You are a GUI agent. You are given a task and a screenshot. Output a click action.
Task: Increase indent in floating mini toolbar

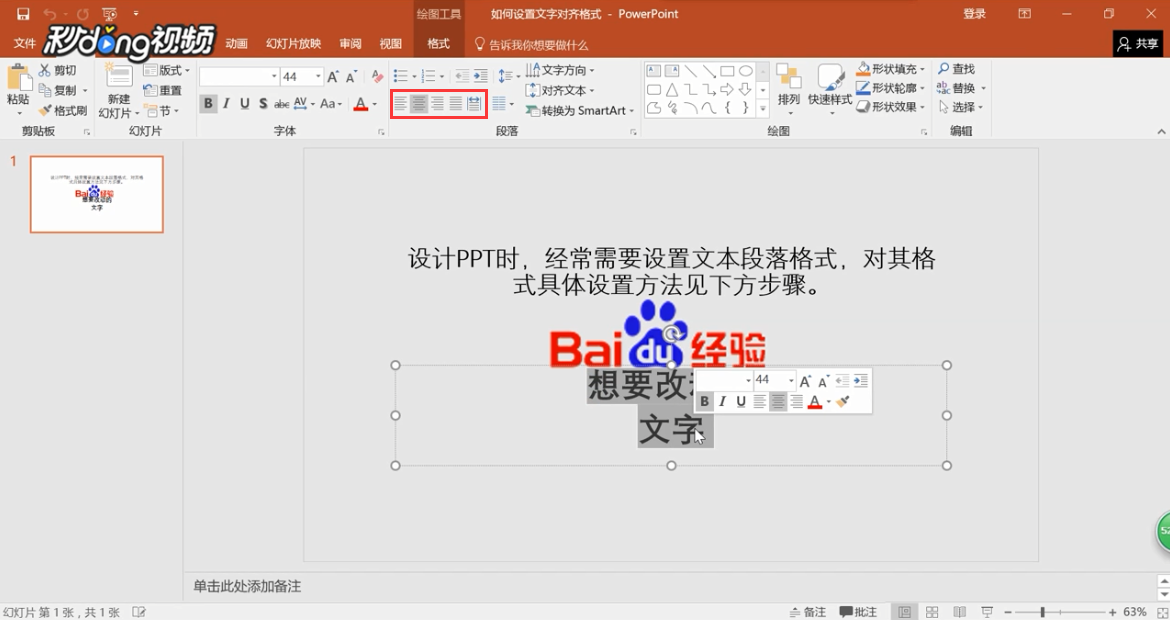point(860,381)
